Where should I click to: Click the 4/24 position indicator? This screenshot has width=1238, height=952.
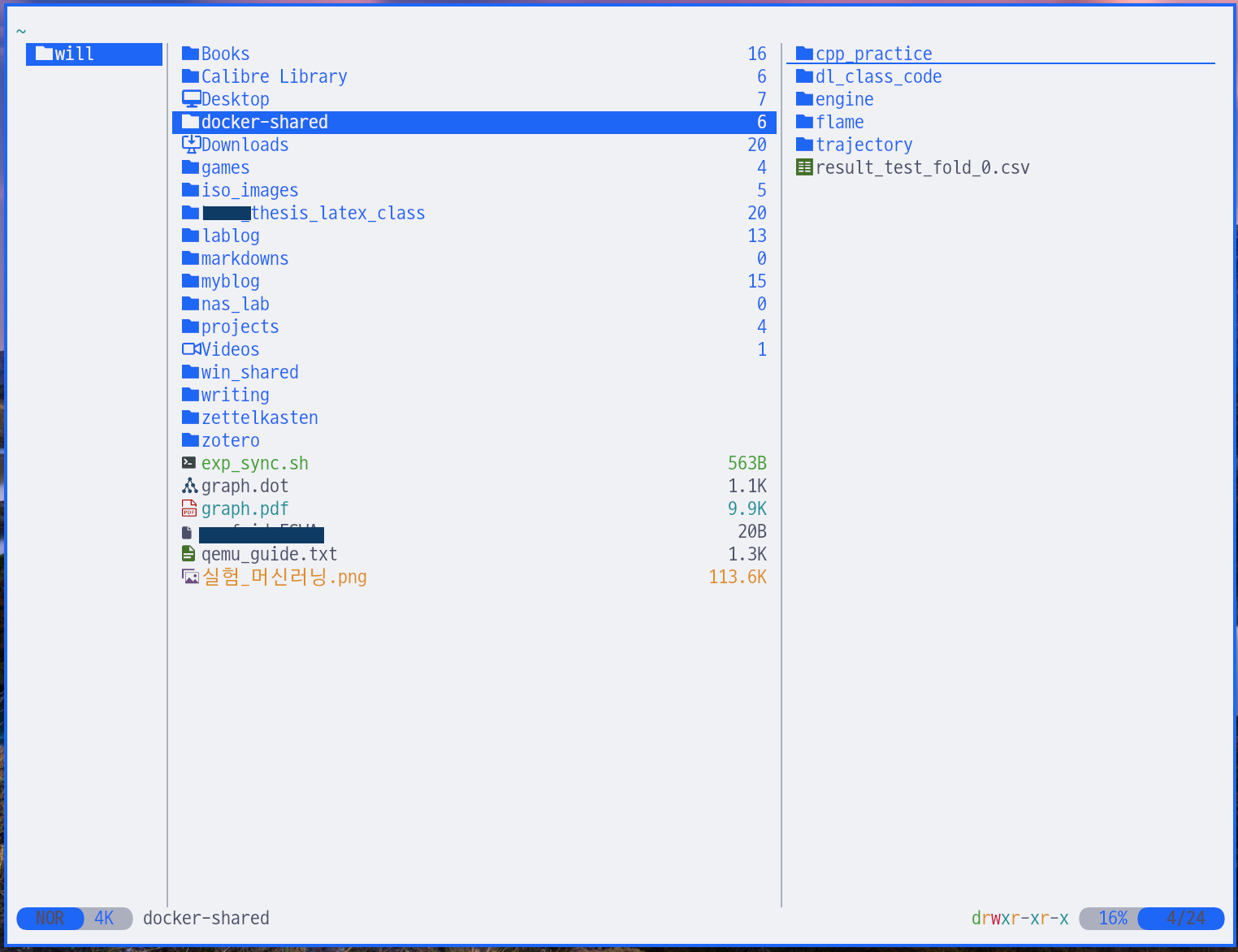[x=1185, y=918]
